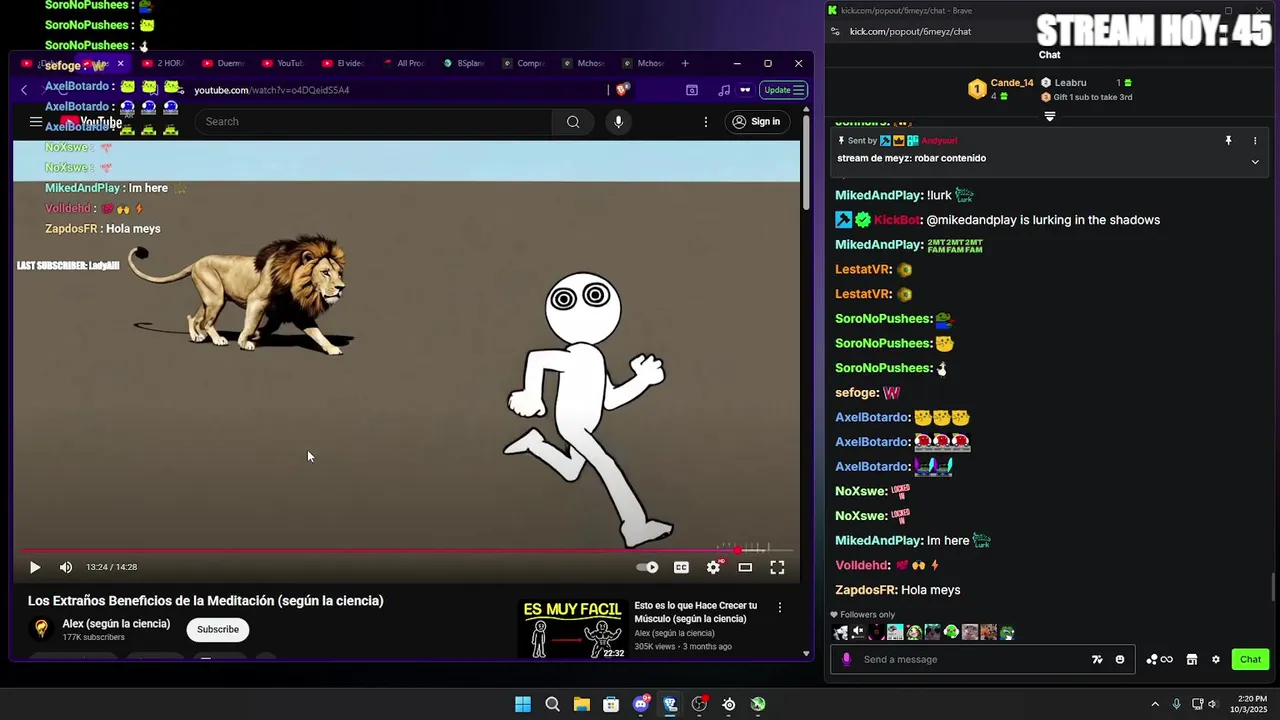Open the Brave wallet icon in toolbar
Viewport: 1280px width, 720px height.
pyautogui.click(x=692, y=90)
